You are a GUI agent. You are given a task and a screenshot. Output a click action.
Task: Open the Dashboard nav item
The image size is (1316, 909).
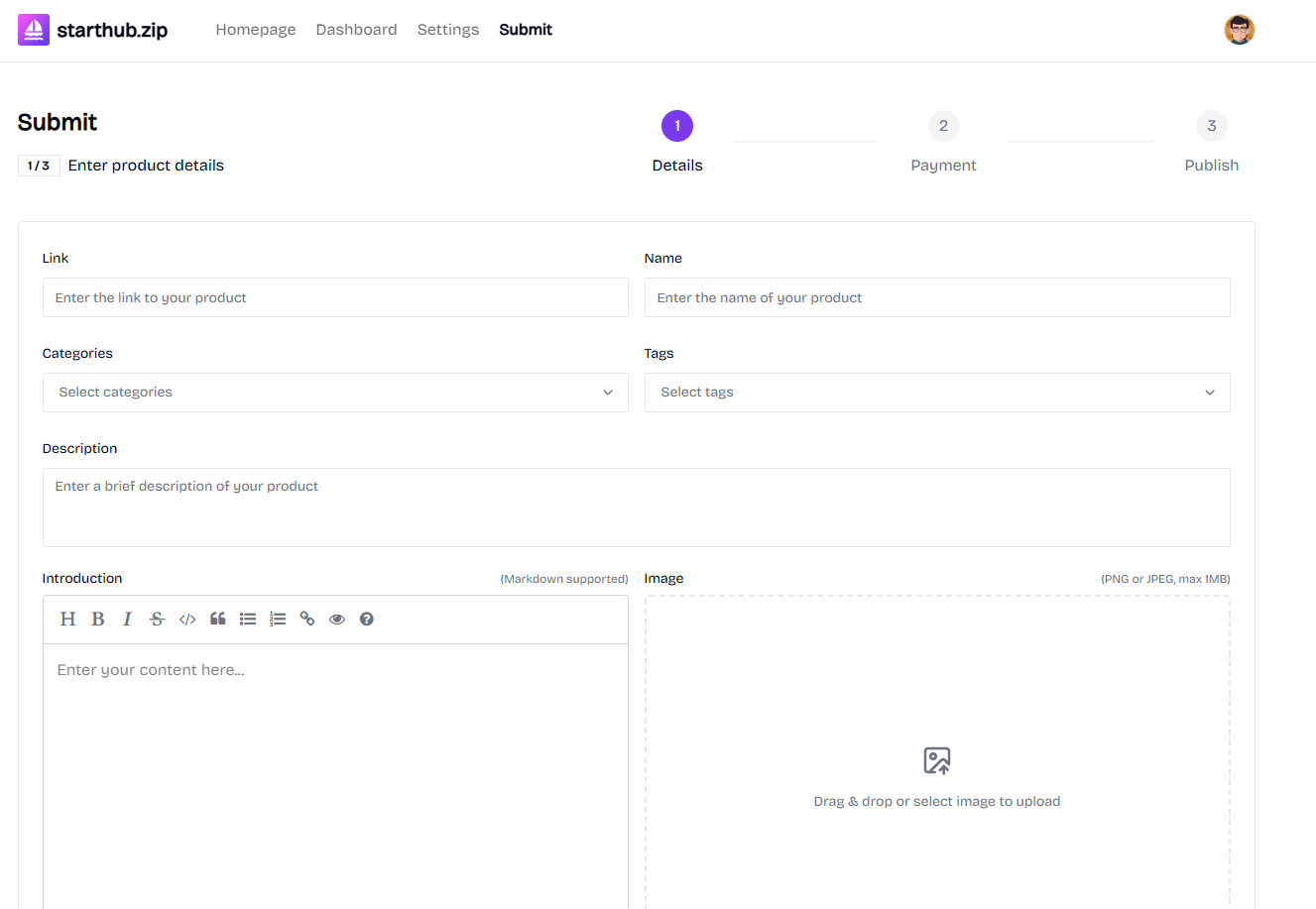356,30
